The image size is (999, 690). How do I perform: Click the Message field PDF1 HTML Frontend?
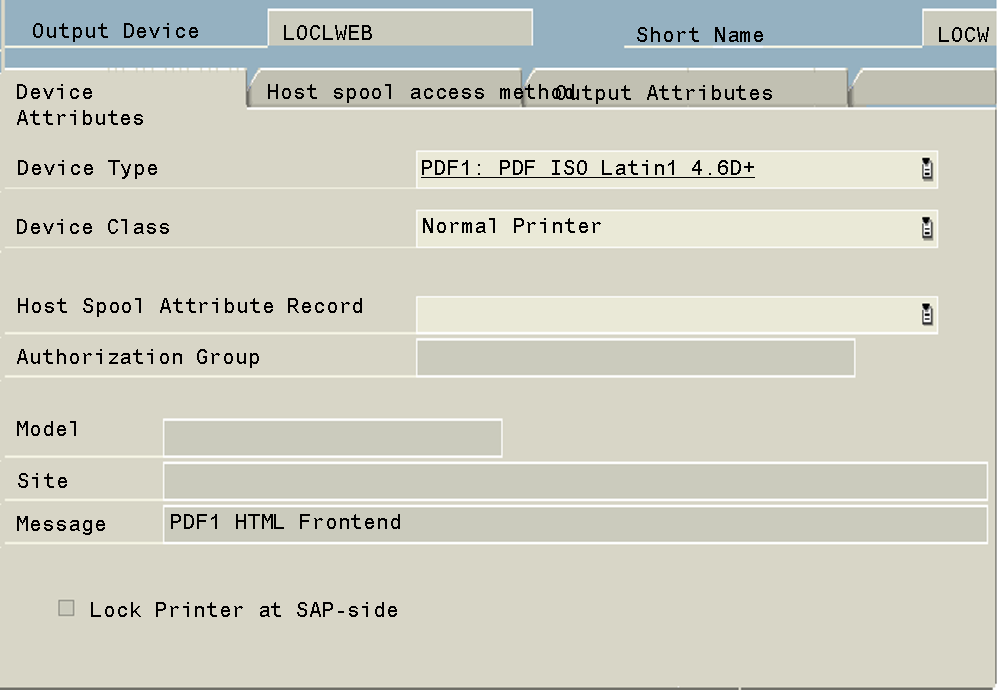(x=574, y=522)
